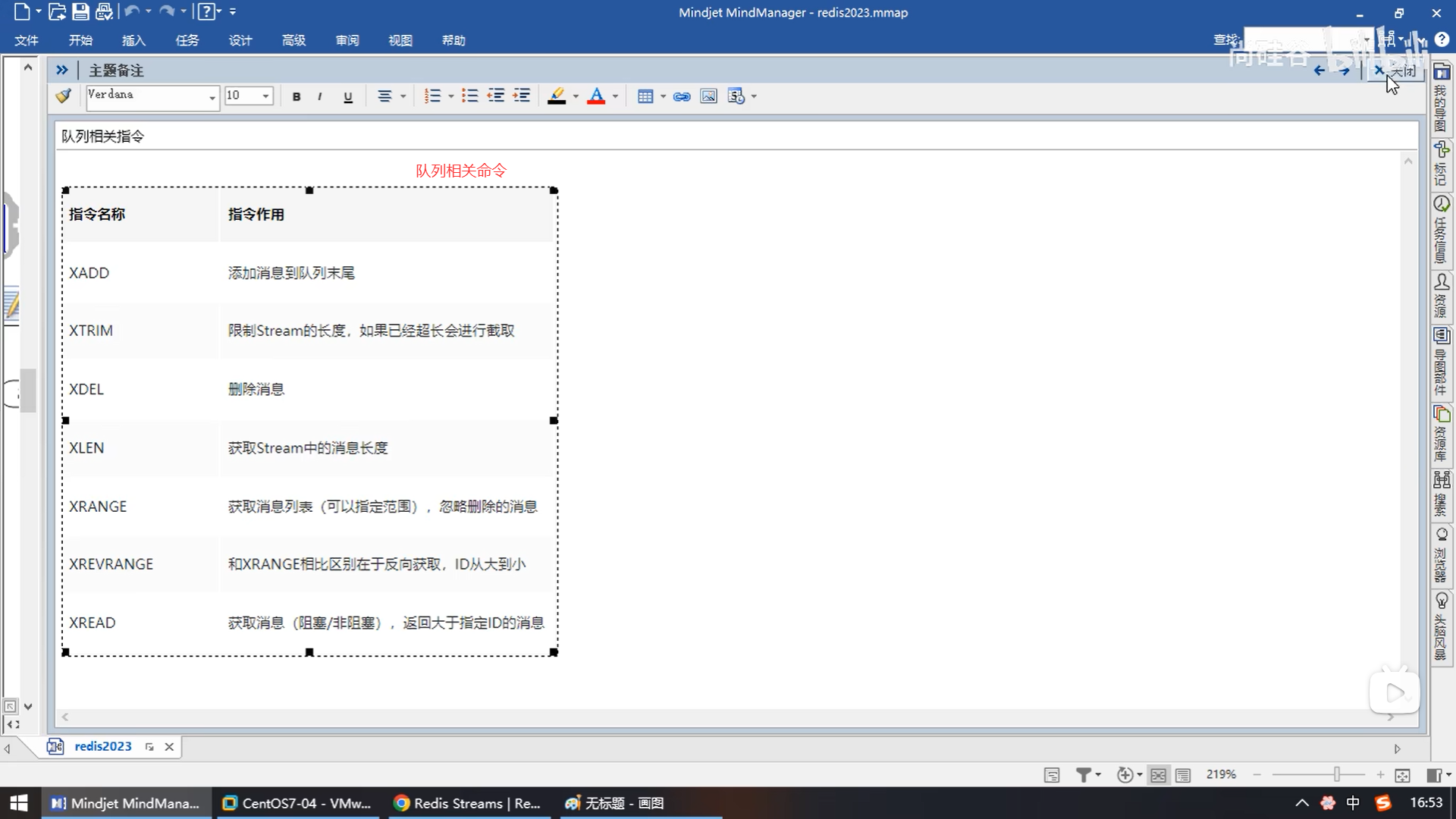The height and width of the screenshot is (819, 1456).
Task: Click the clear formatting brush icon
Action: [64, 96]
